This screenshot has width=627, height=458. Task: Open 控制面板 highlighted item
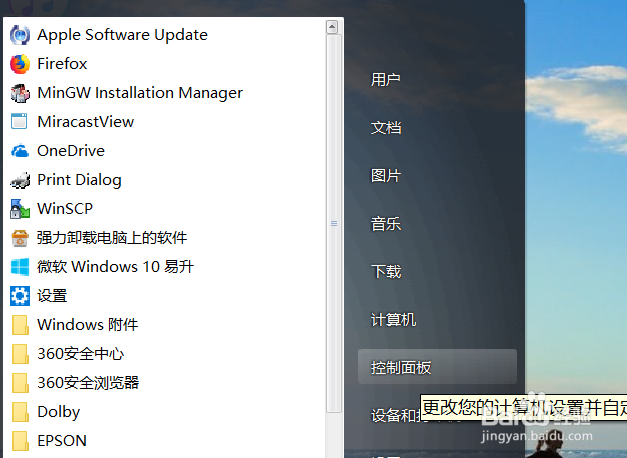point(437,367)
